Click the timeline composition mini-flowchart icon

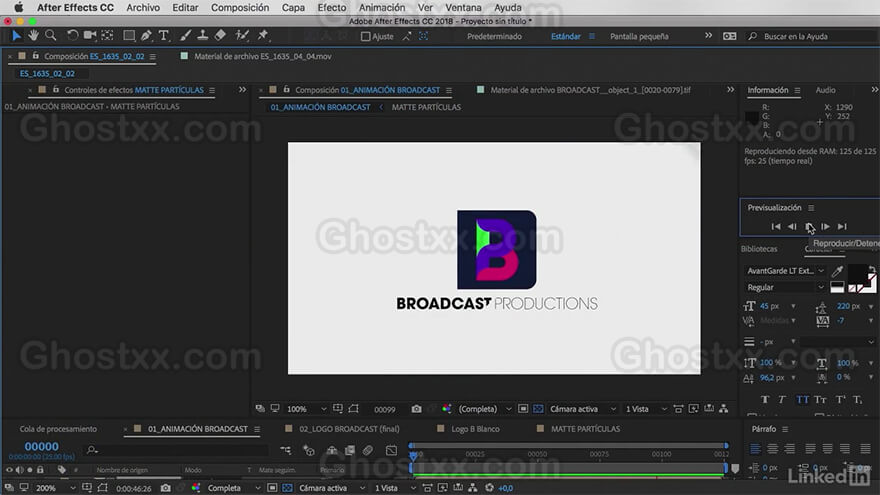click(x=286, y=450)
